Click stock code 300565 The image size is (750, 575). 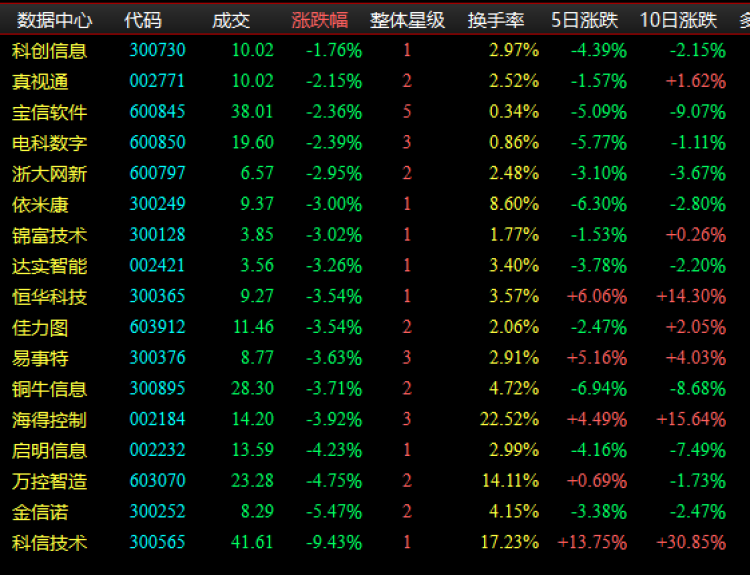(x=157, y=542)
